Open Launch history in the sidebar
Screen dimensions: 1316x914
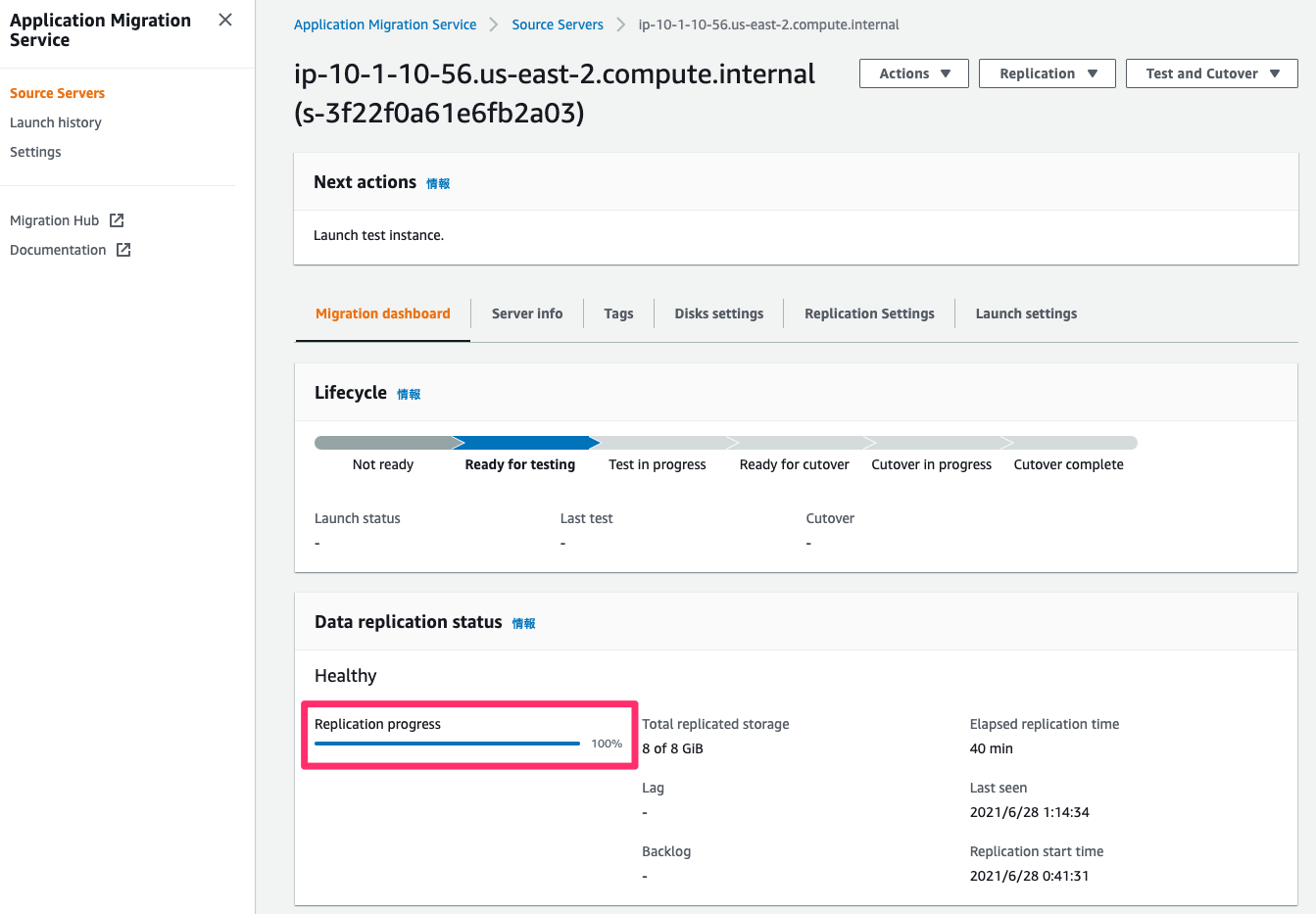click(x=56, y=122)
